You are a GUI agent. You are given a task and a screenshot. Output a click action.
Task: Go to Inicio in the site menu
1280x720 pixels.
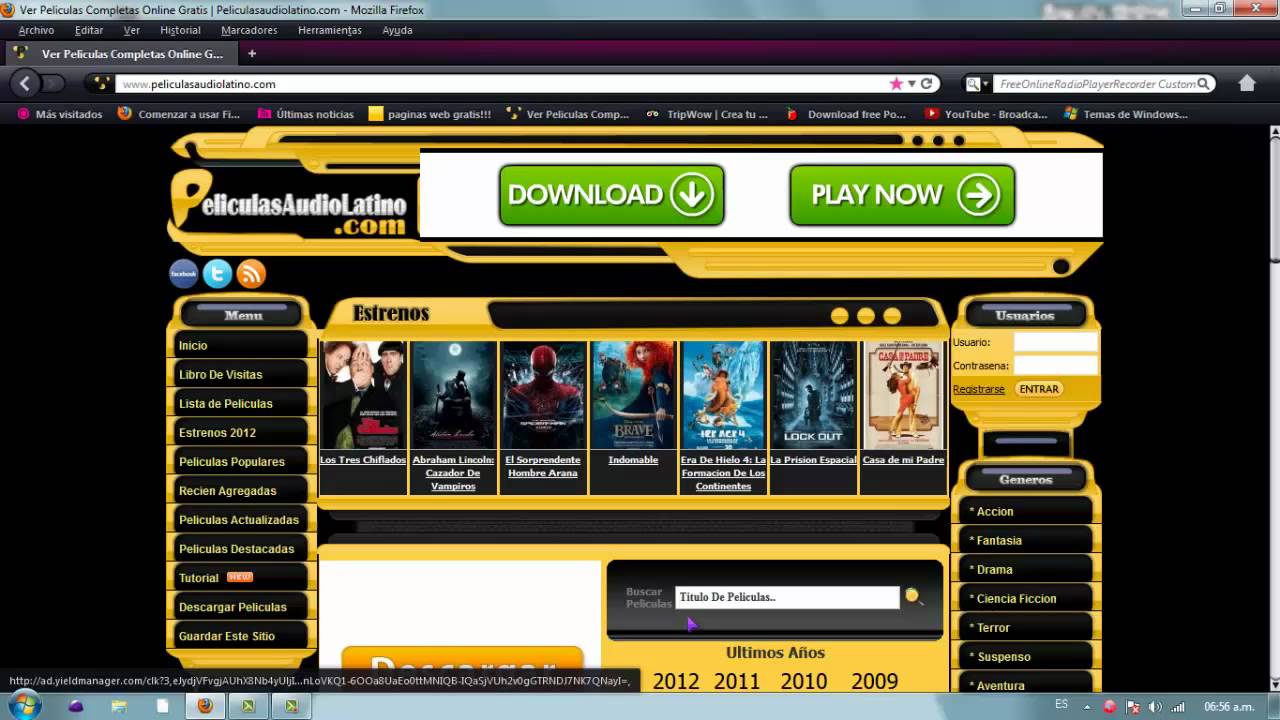pos(239,345)
